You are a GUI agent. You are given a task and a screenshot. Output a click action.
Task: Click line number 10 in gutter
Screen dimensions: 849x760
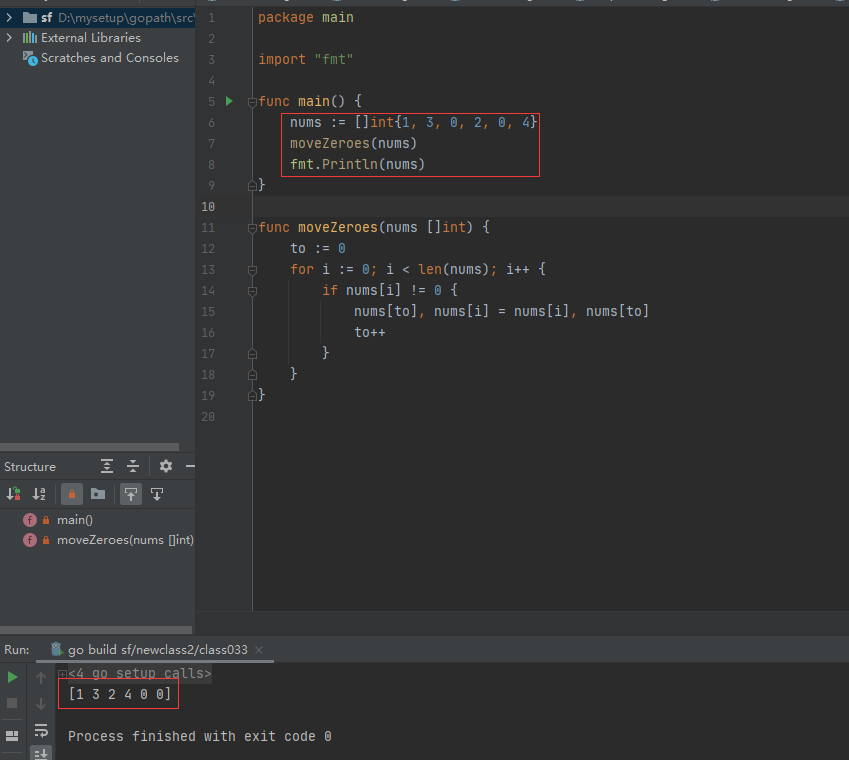pyautogui.click(x=208, y=207)
